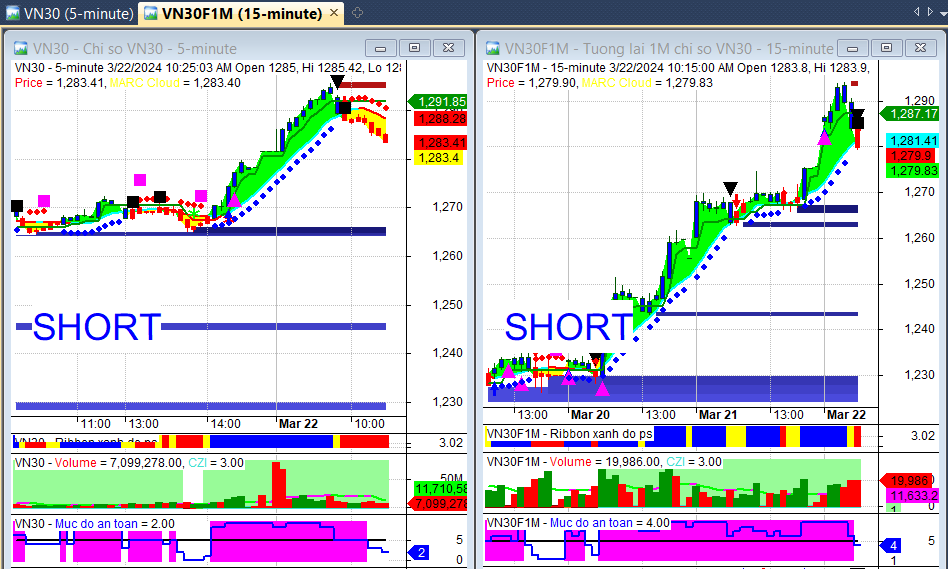Click the green 1,291.85 price label
This screenshot has height=569, width=948.
click(438, 102)
